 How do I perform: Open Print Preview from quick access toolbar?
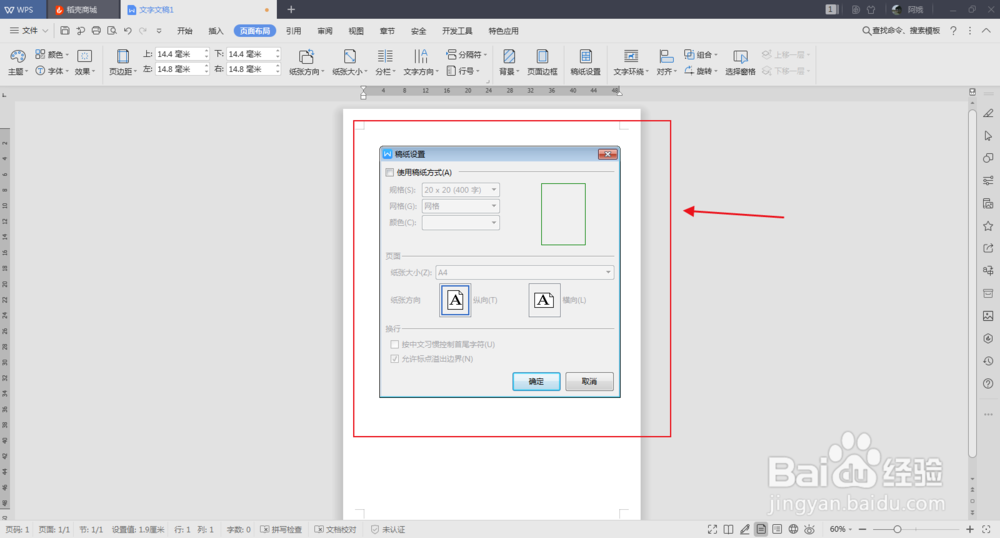112,31
